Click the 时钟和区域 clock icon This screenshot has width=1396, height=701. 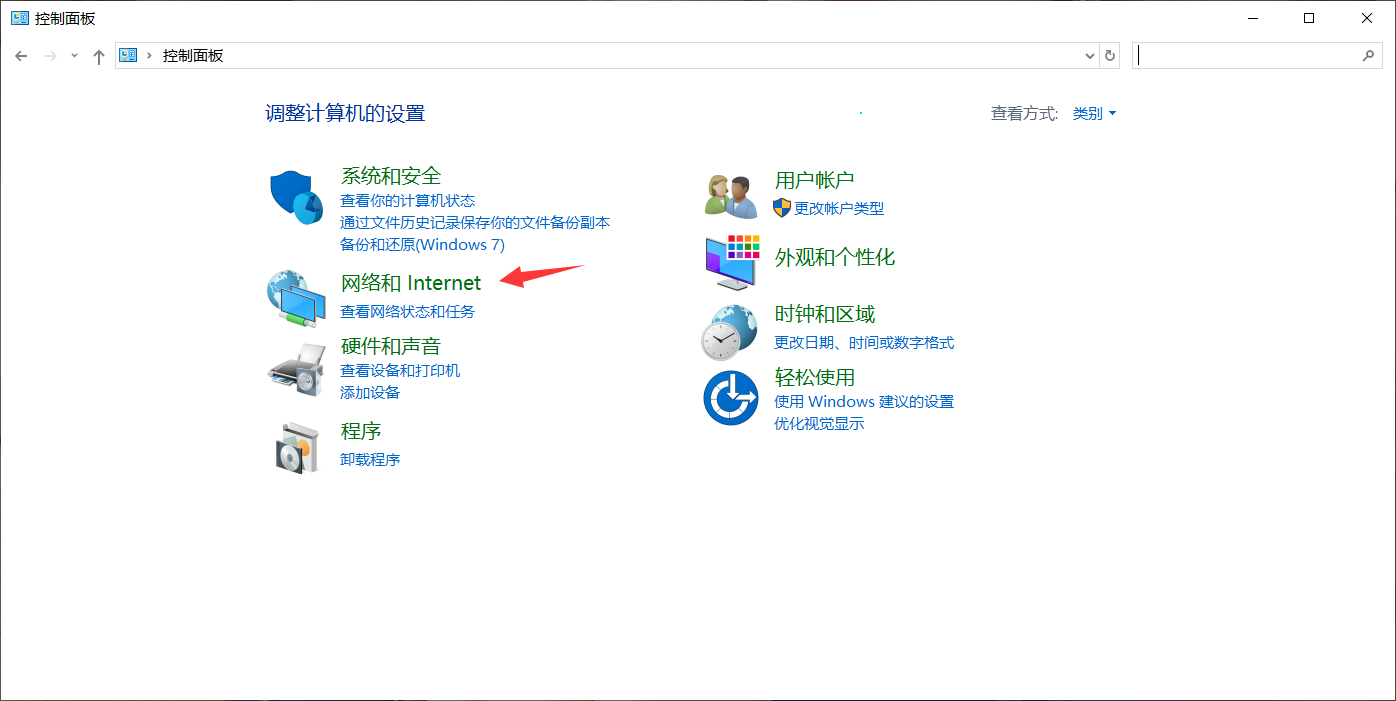[730, 330]
